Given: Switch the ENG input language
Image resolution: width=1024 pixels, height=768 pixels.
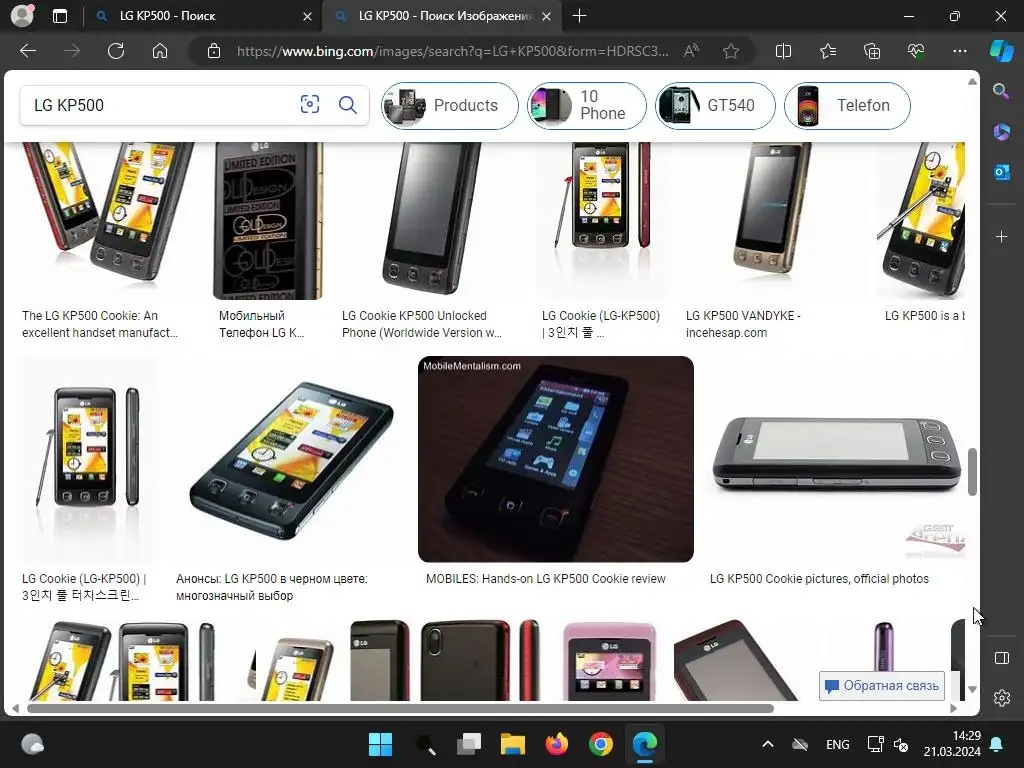Looking at the screenshot, I should point(838,744).
